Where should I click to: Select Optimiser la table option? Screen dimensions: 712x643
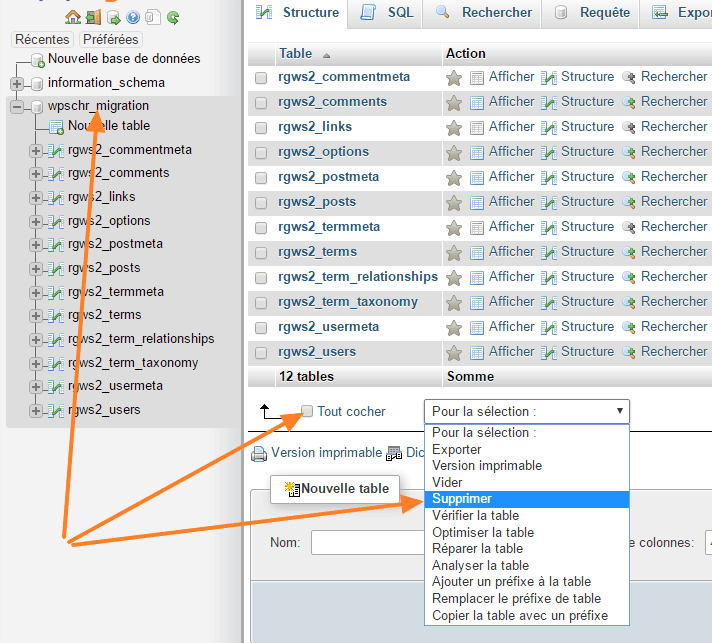(527, 532)
